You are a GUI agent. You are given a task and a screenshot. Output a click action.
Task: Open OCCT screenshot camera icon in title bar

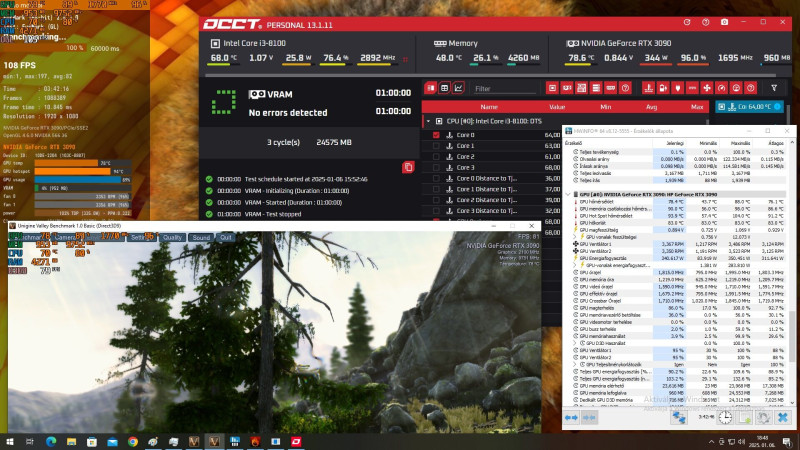724,22
